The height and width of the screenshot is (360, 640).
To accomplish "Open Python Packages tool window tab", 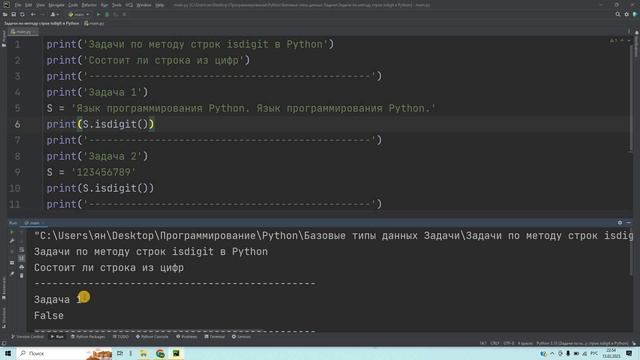I will tap(88, 337).
